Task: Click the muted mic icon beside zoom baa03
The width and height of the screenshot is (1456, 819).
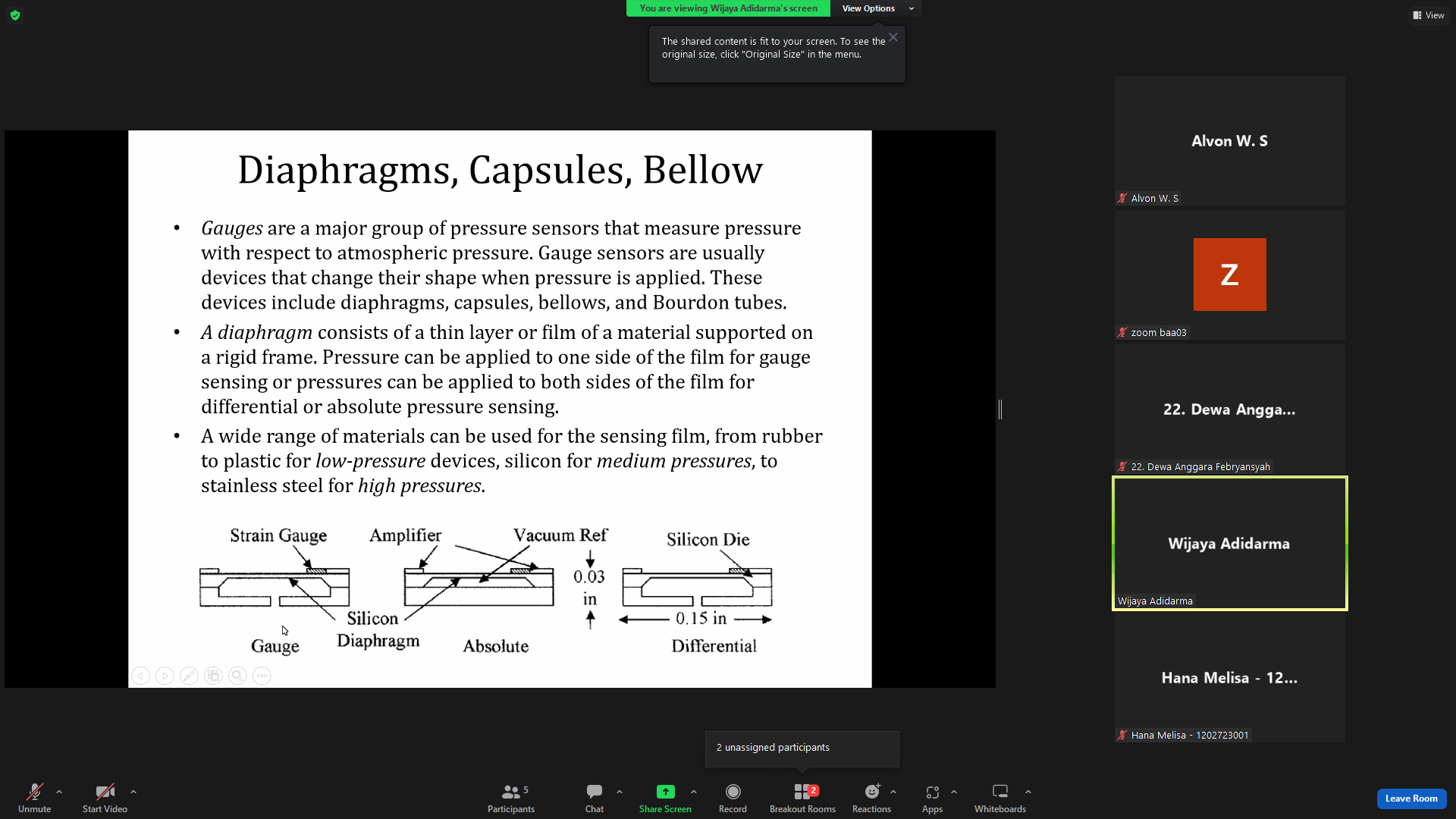Action: (x=1122, y=332)
